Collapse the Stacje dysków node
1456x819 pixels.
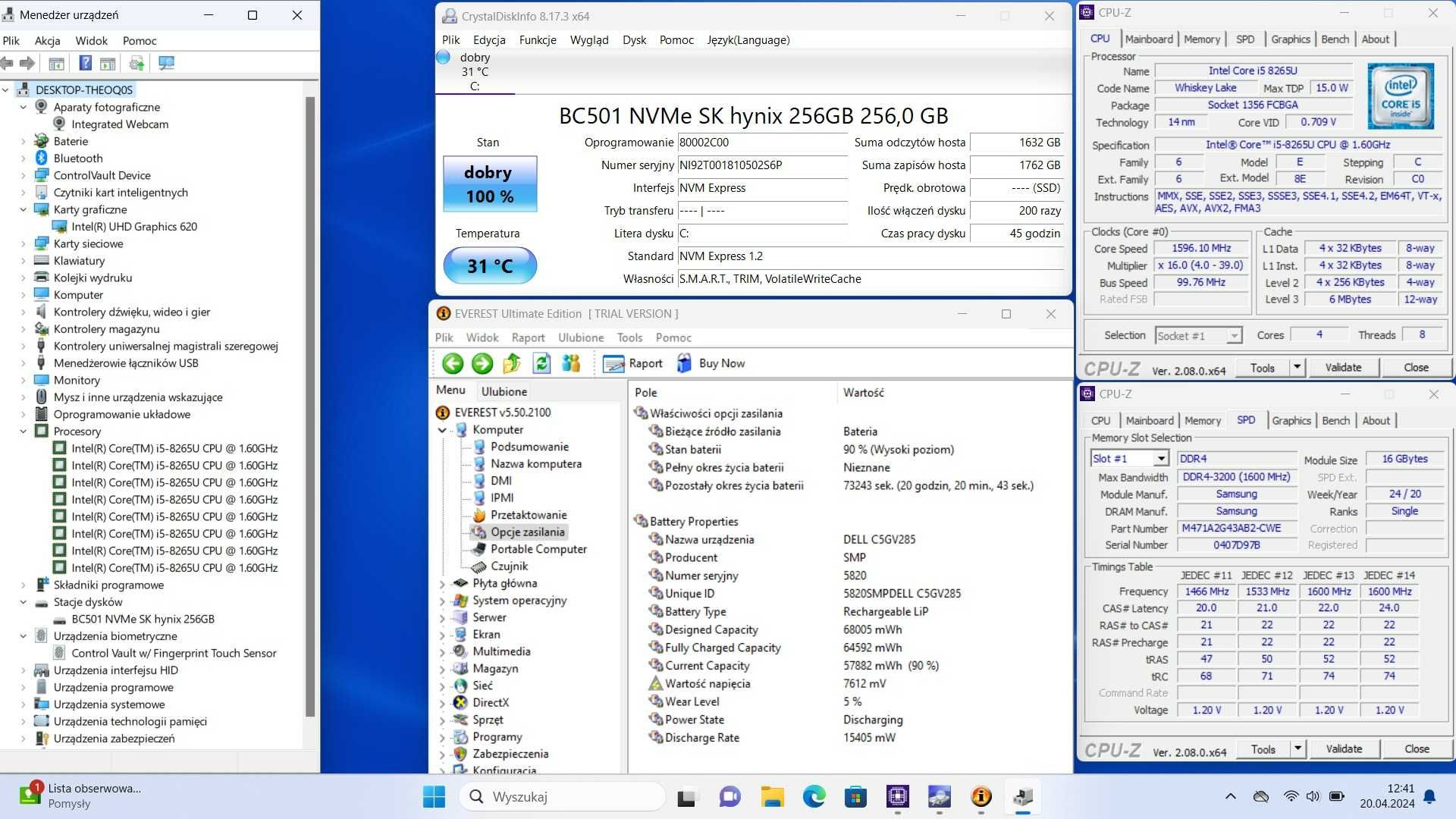click(x=23, y=602)
